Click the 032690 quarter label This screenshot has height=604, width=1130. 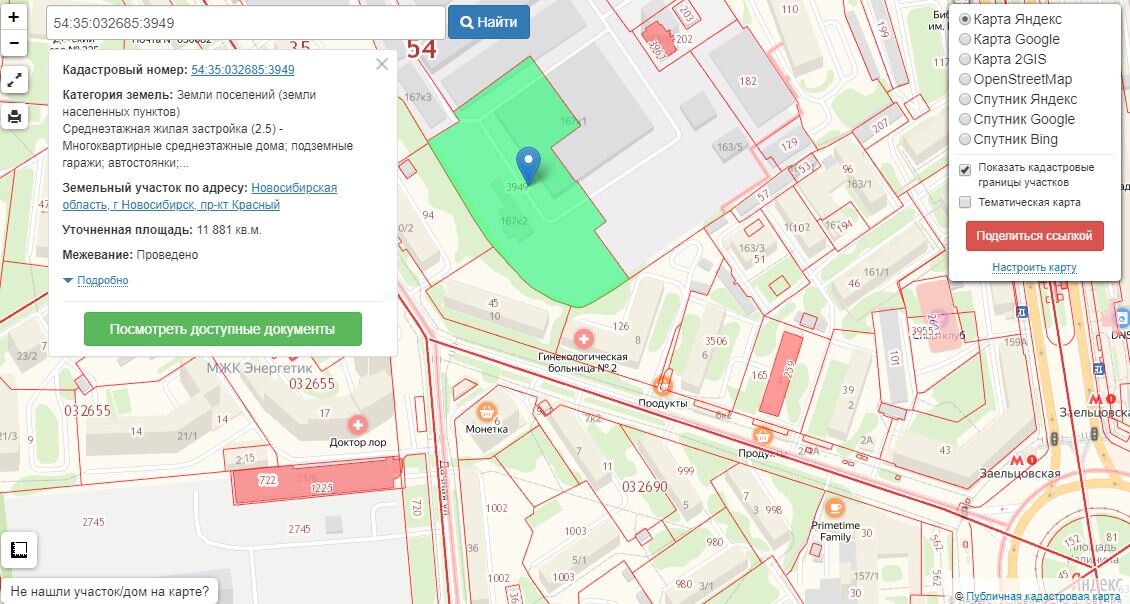point(644,487)
